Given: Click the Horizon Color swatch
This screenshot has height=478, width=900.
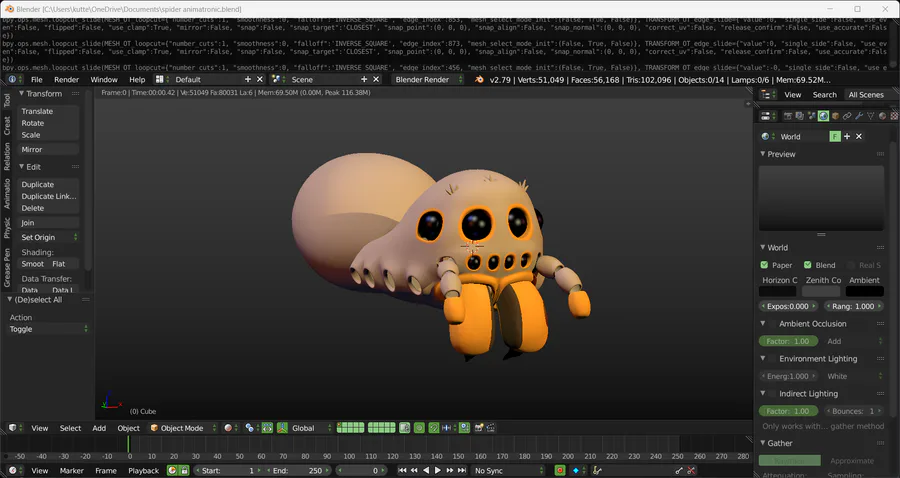Looking at the screenshot, I should pyautogui.click(x=778, y=292).
